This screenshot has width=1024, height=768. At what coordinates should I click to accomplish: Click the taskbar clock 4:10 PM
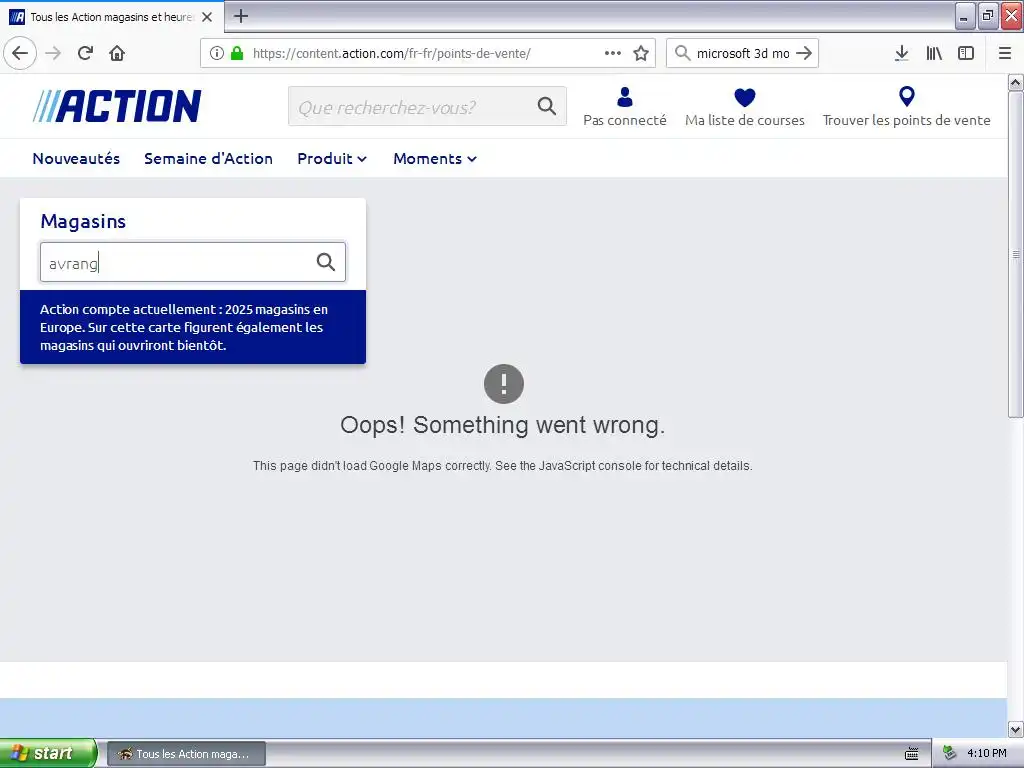coord(986,754)
